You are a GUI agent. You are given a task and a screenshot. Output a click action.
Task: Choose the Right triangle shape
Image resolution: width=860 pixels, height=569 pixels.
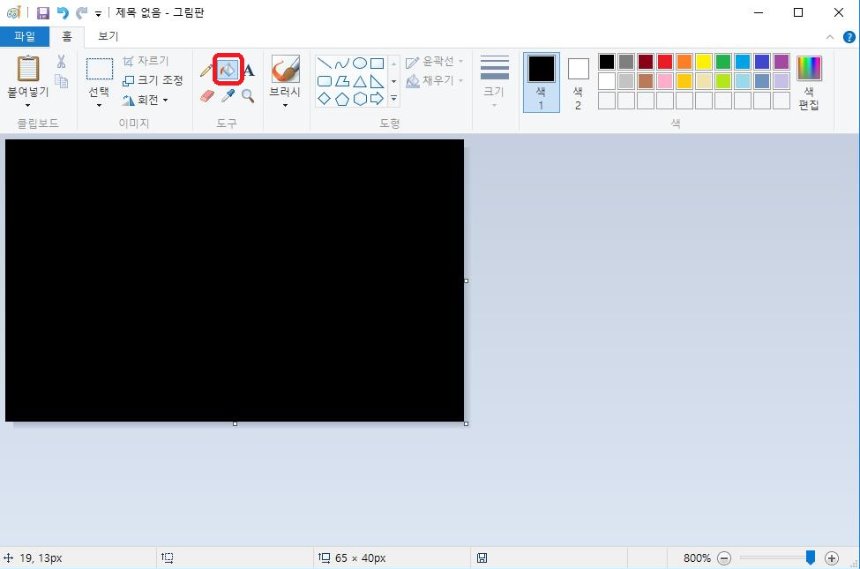[x=377, y=81]
